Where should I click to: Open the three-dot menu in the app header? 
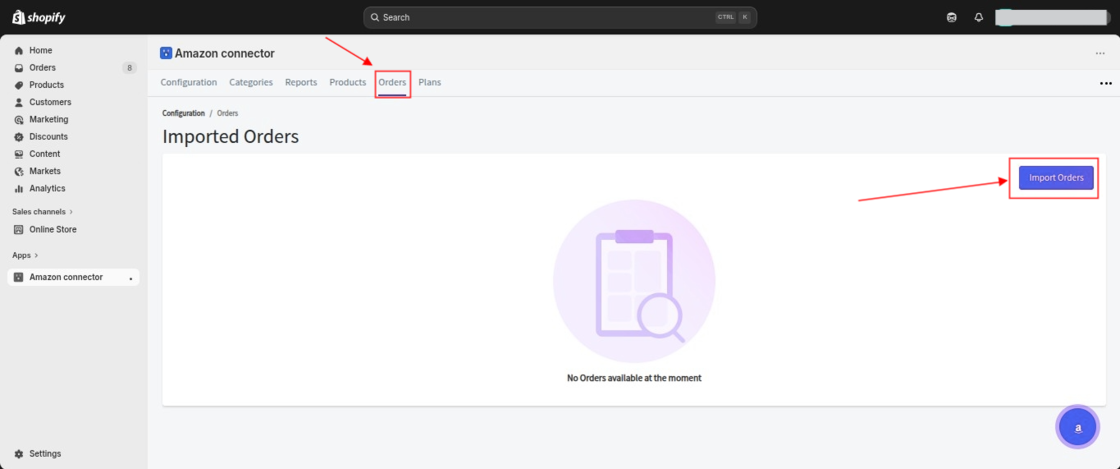[x=1100, y=54]
